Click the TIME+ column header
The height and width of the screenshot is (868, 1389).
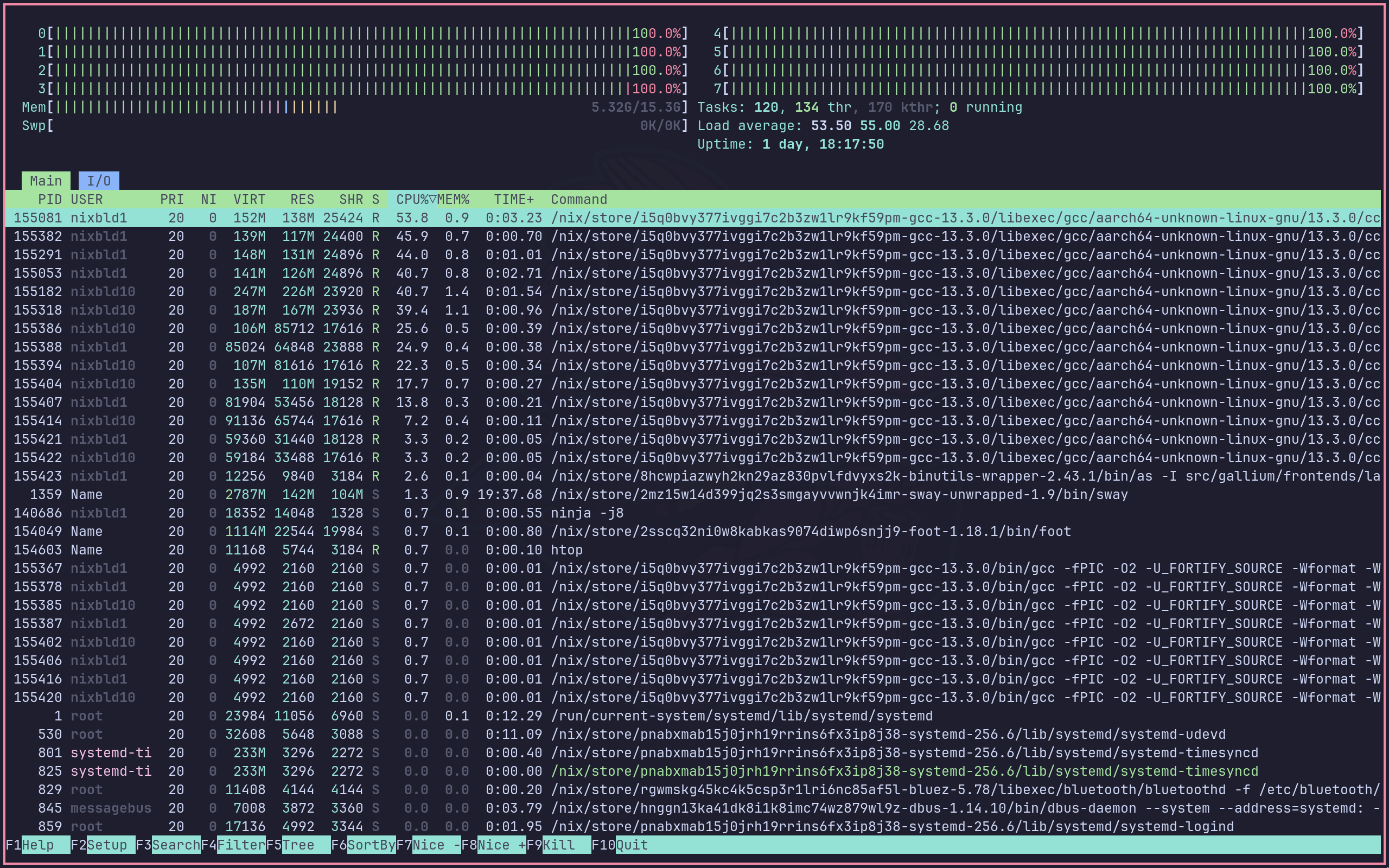(x=513, y=199)
